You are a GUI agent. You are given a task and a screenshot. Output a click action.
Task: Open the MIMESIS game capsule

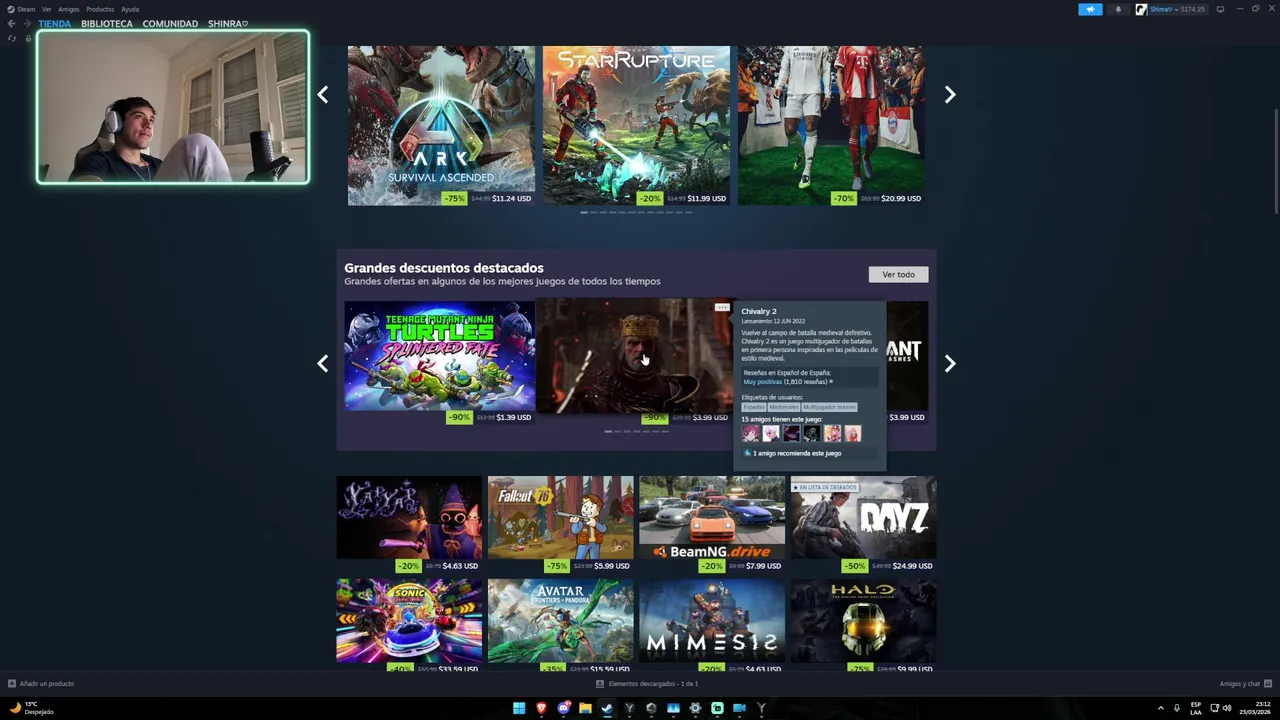[x=712, y=620]
